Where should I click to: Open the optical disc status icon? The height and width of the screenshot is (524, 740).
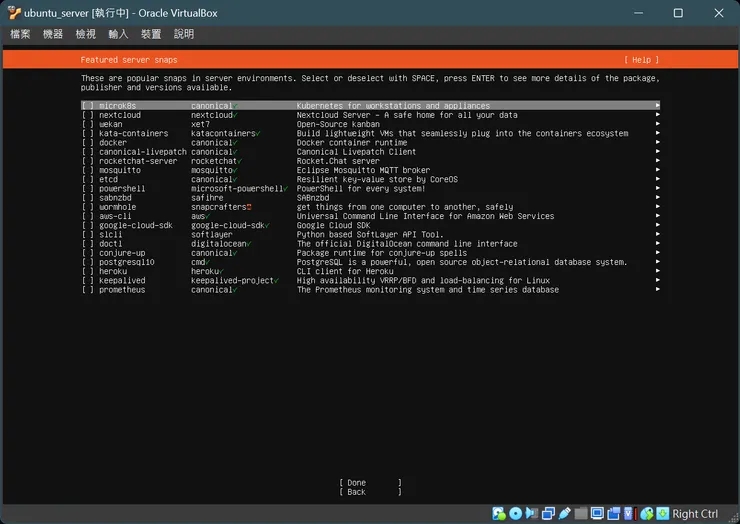tap(516, 514)
